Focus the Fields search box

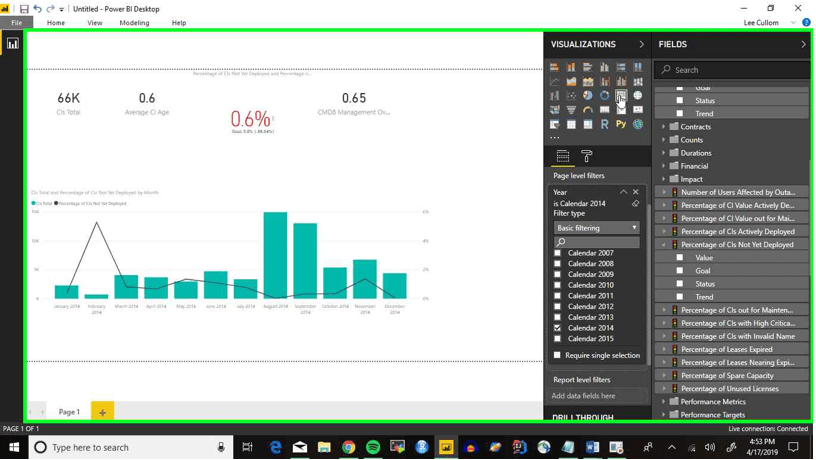pyautogui.click(x=731, y=70)
